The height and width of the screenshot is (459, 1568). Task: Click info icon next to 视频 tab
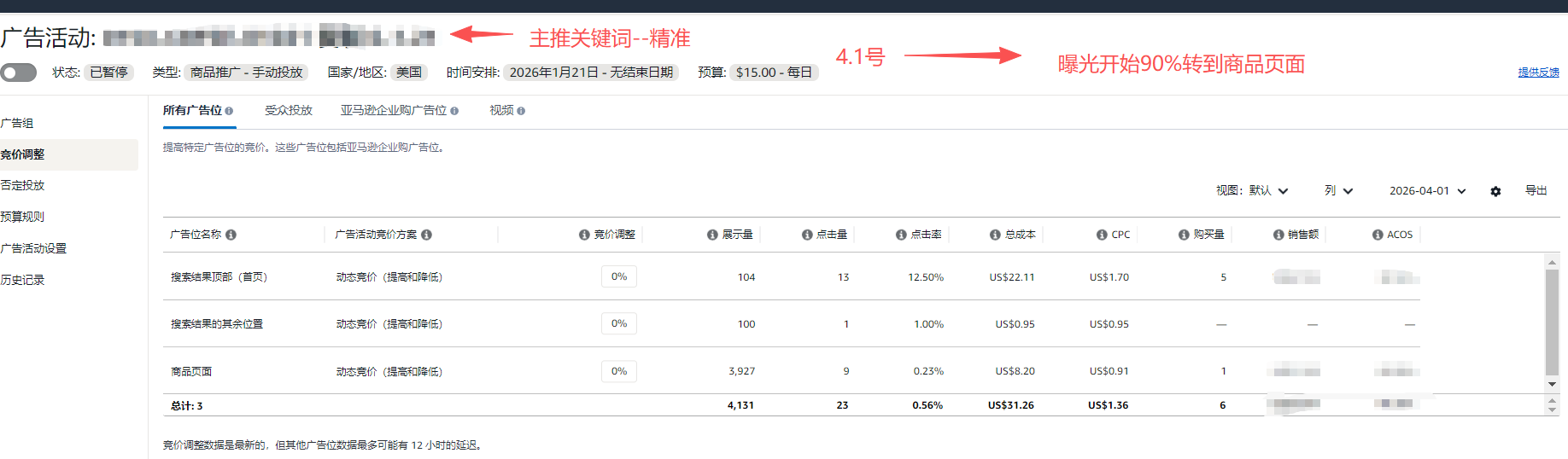[521, 111]
